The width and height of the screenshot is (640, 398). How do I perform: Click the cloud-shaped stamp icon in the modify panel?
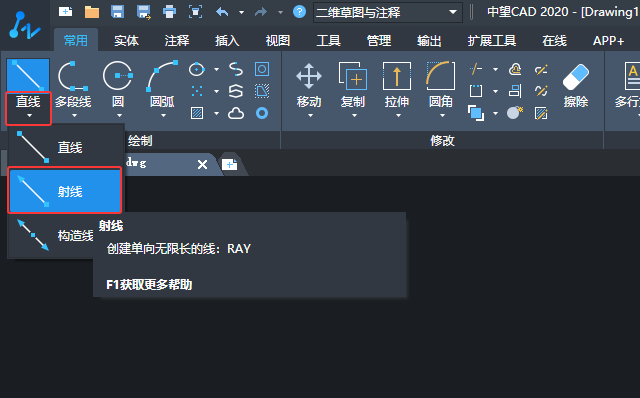click(x=515, y=69)
